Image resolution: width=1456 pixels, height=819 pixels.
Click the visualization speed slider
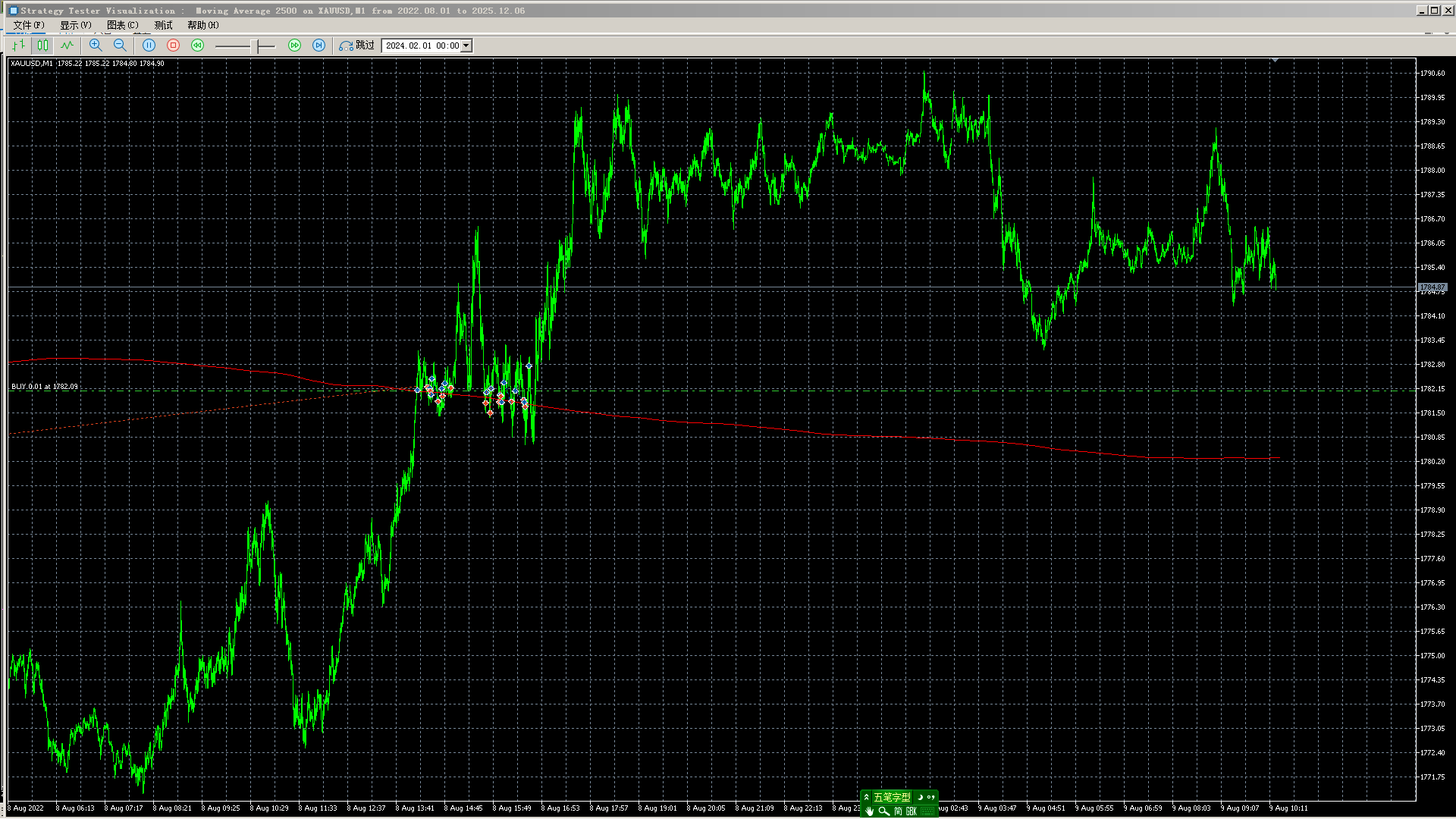258,46
